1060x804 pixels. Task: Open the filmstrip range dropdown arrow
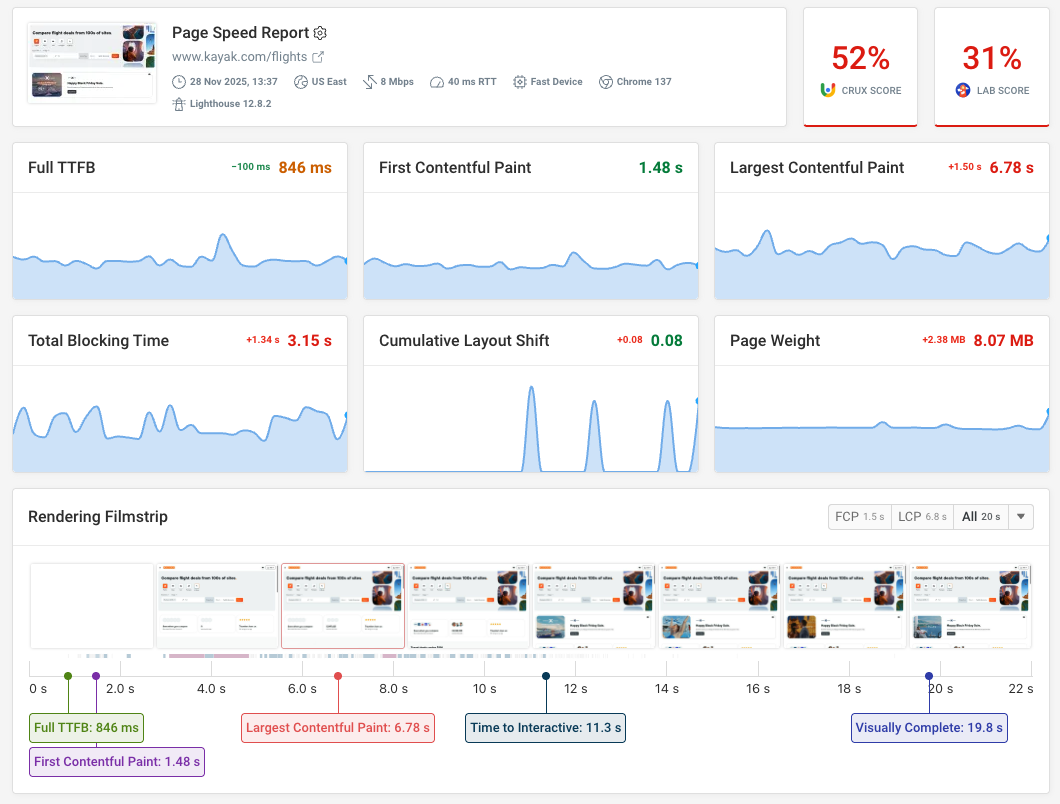click(1020, 517)
